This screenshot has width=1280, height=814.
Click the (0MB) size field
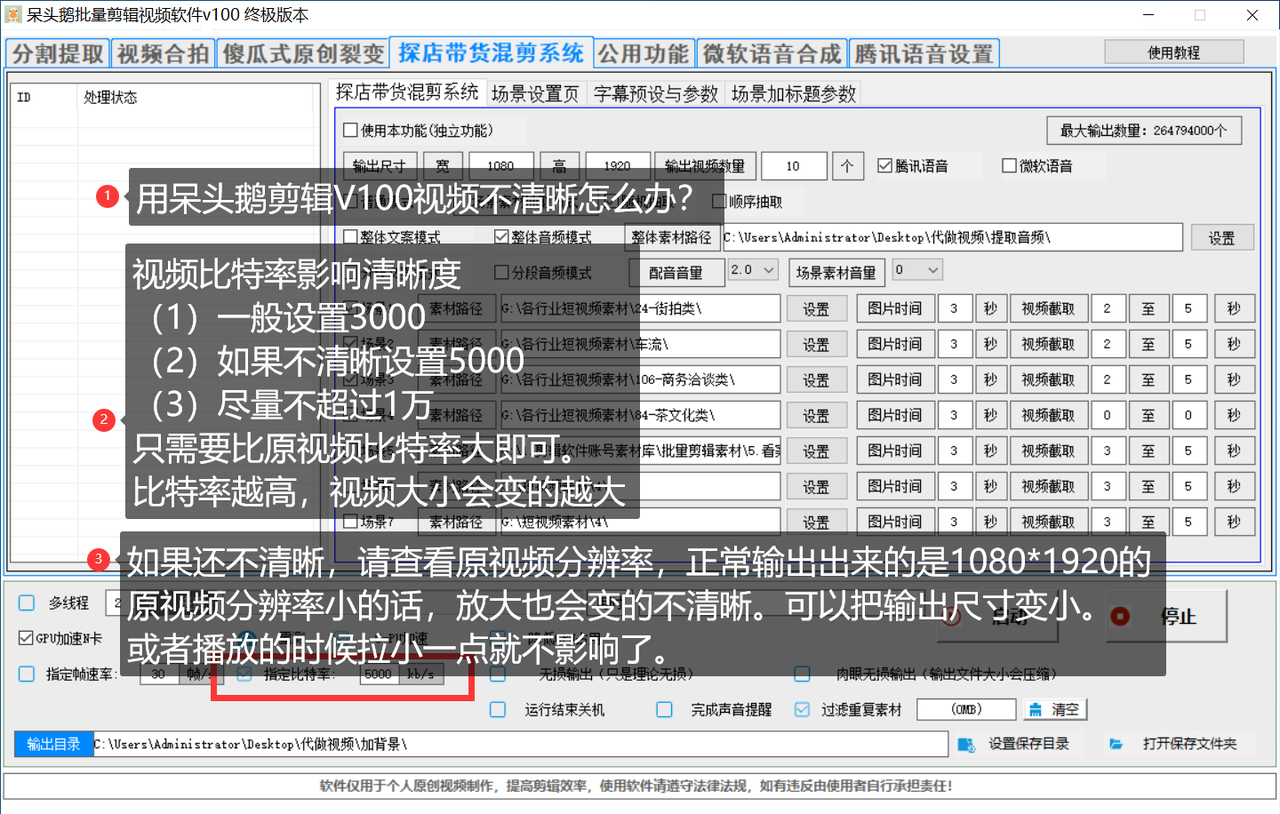click(966, 710)
